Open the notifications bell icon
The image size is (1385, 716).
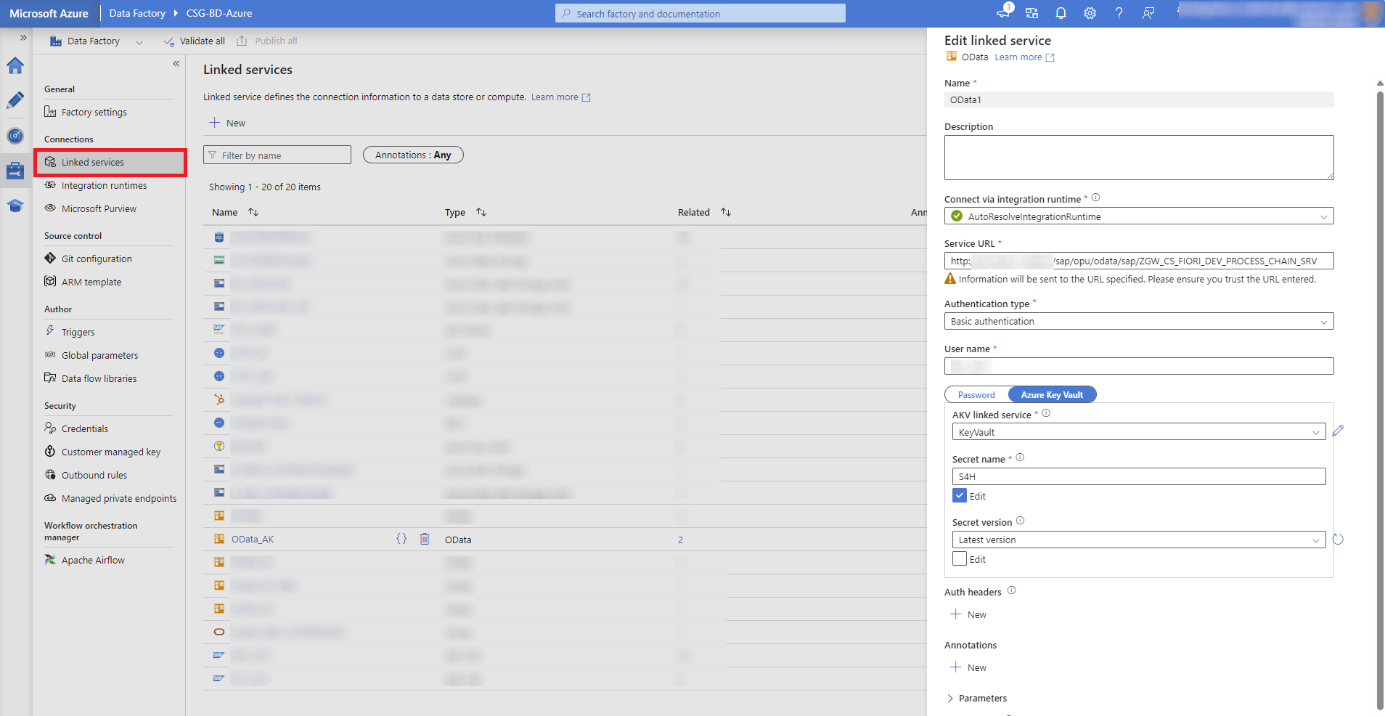coord(1061,13)
